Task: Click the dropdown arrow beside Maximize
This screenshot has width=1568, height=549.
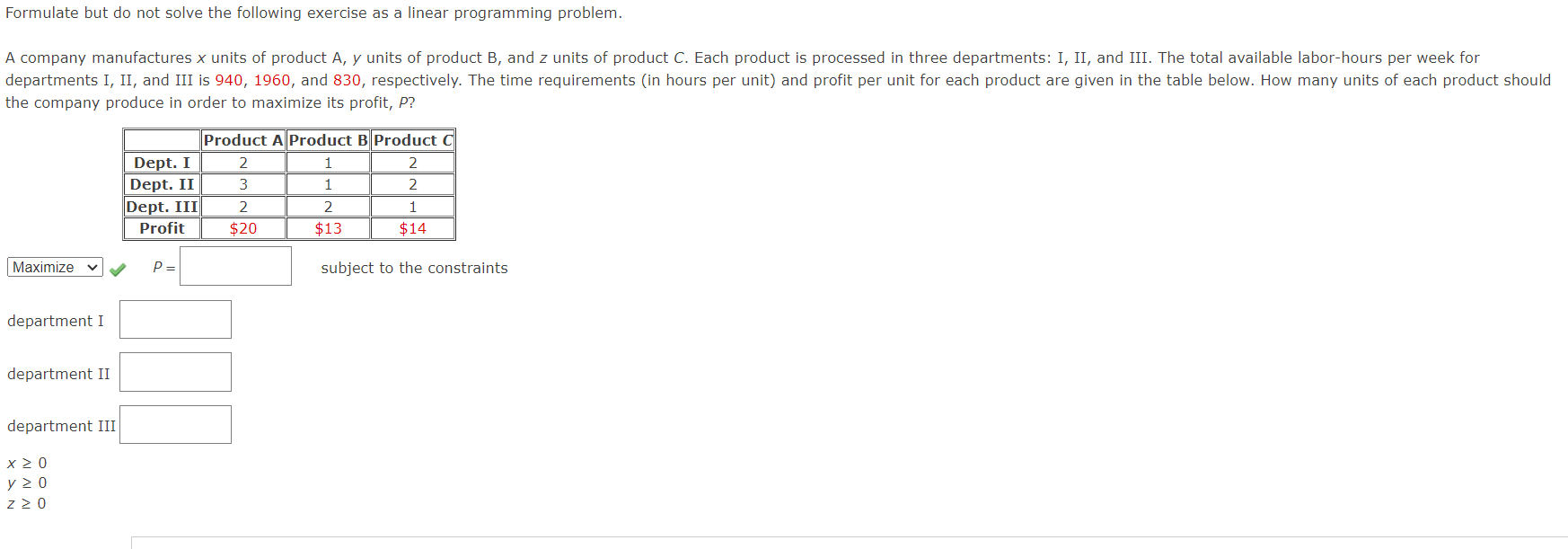Action: click(92, 267)
